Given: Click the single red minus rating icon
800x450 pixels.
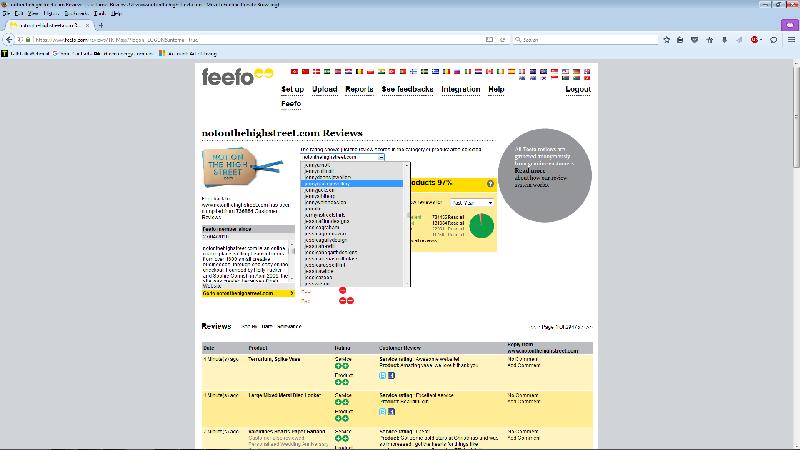Looking at the screenshot, I should point(342,290).
